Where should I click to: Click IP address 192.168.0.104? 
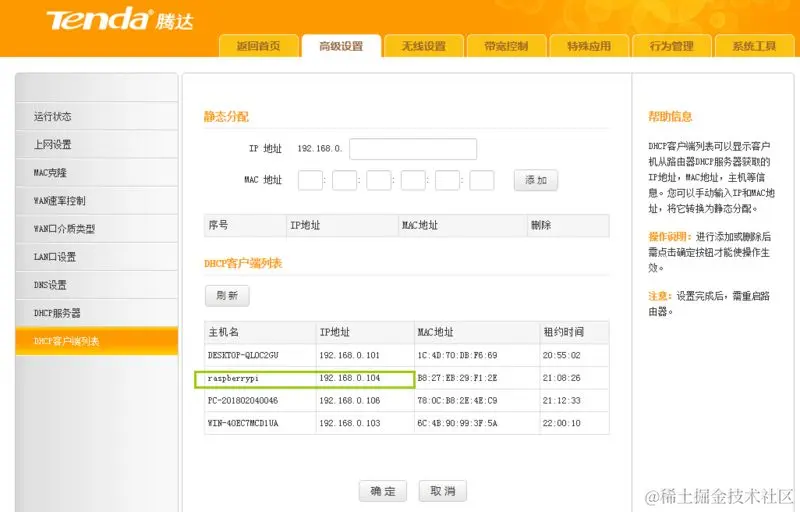(x=349, y=378)
